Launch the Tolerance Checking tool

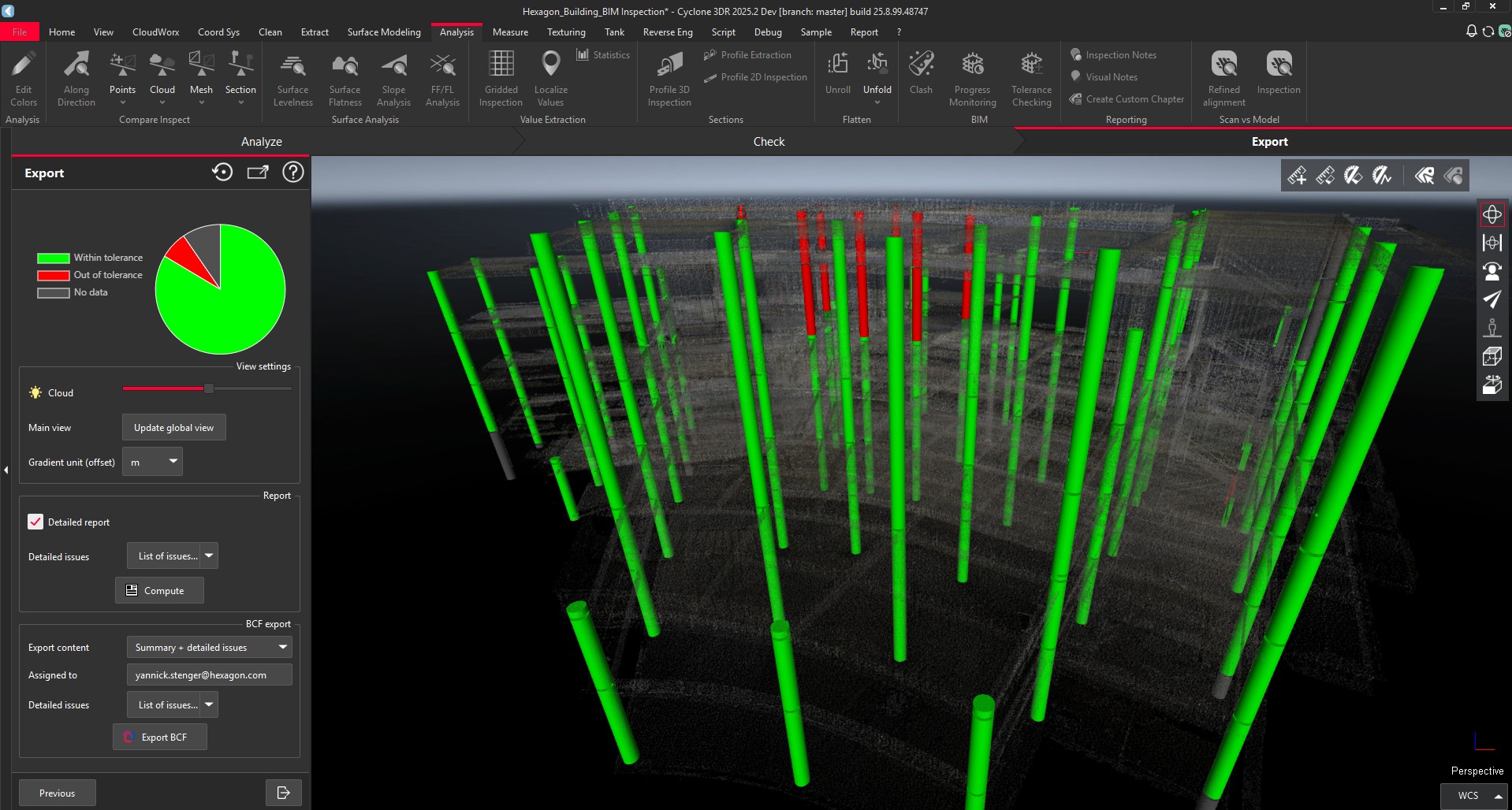(x=1031, y=75)
